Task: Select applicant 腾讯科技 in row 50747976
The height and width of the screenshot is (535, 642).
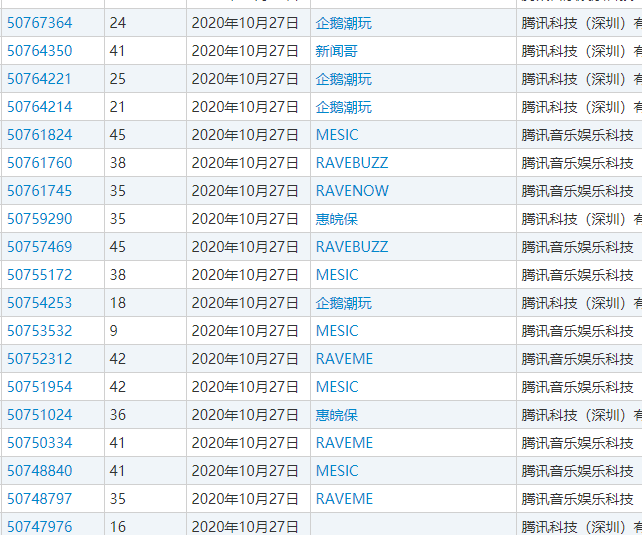Action: click(x=579, y=526)
